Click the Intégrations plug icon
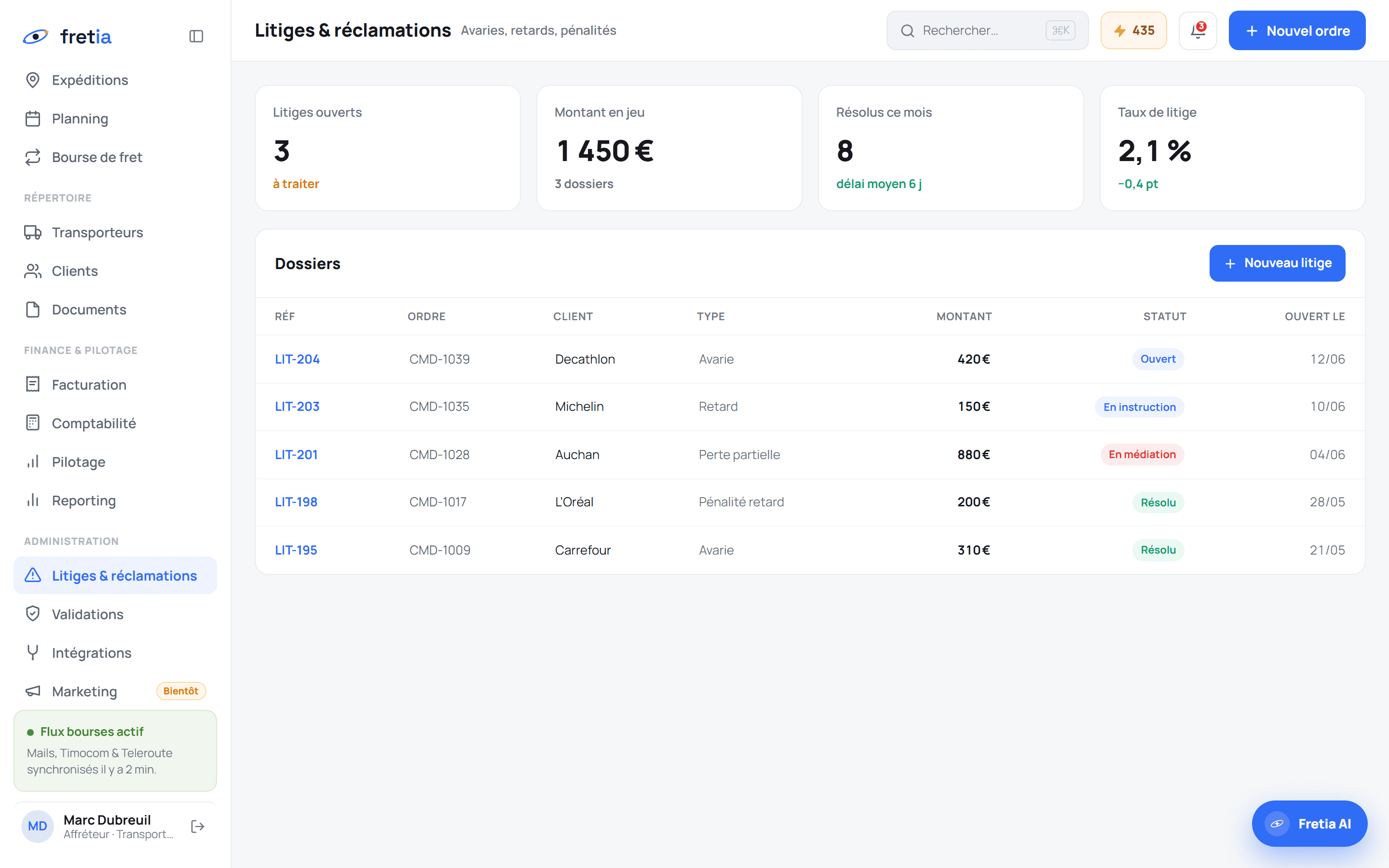Screen dimensions: 1389x868 coord(33,652)
